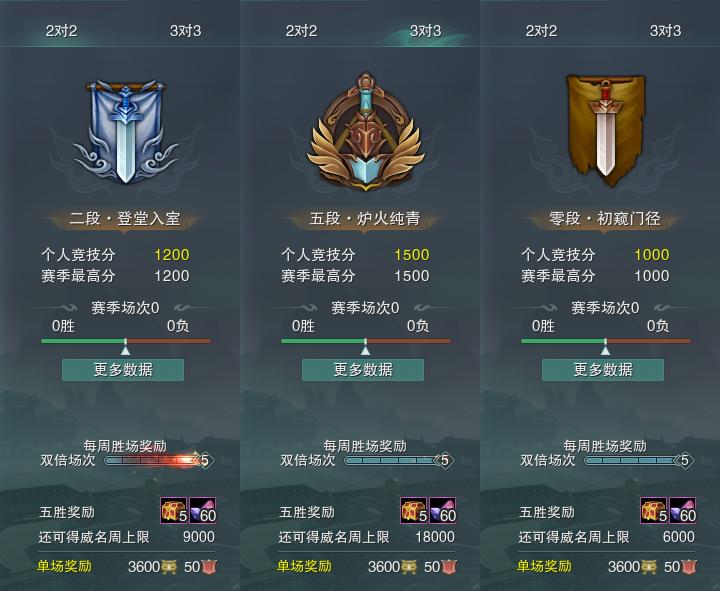Click the blue banner sword rank emblem

pyautogui.click(x=125, y=132)
